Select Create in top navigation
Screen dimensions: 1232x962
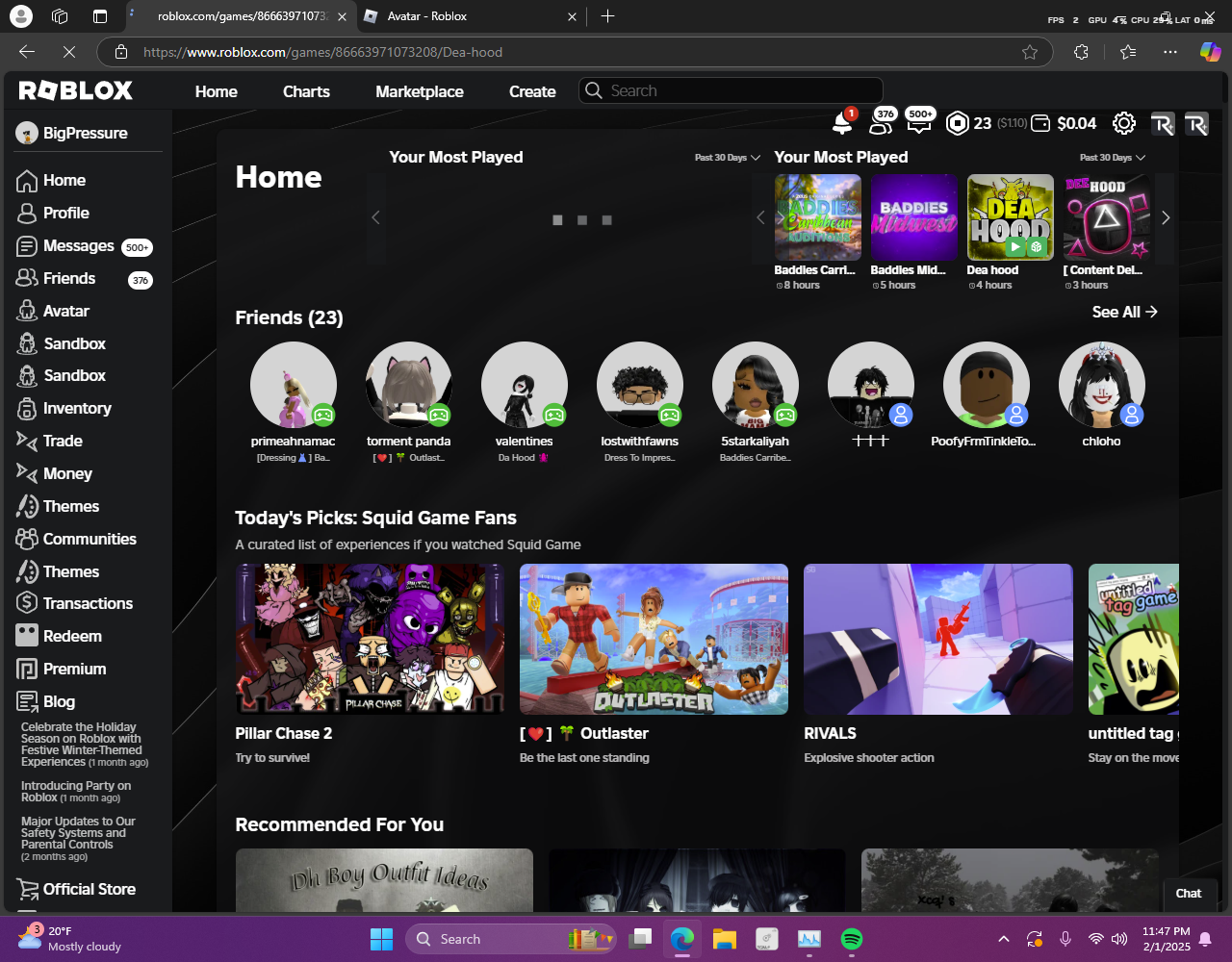click(532, 92)
